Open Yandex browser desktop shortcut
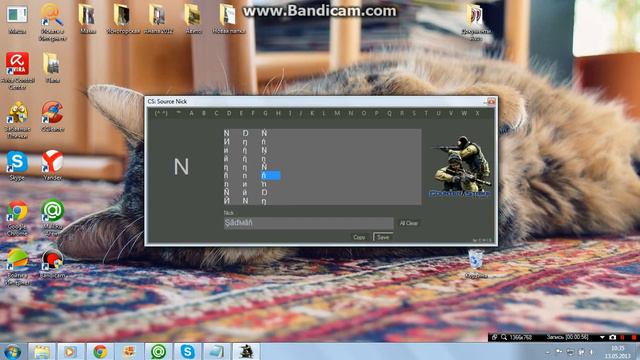This screenshot has width=640, height=360. tap(52, 165)
